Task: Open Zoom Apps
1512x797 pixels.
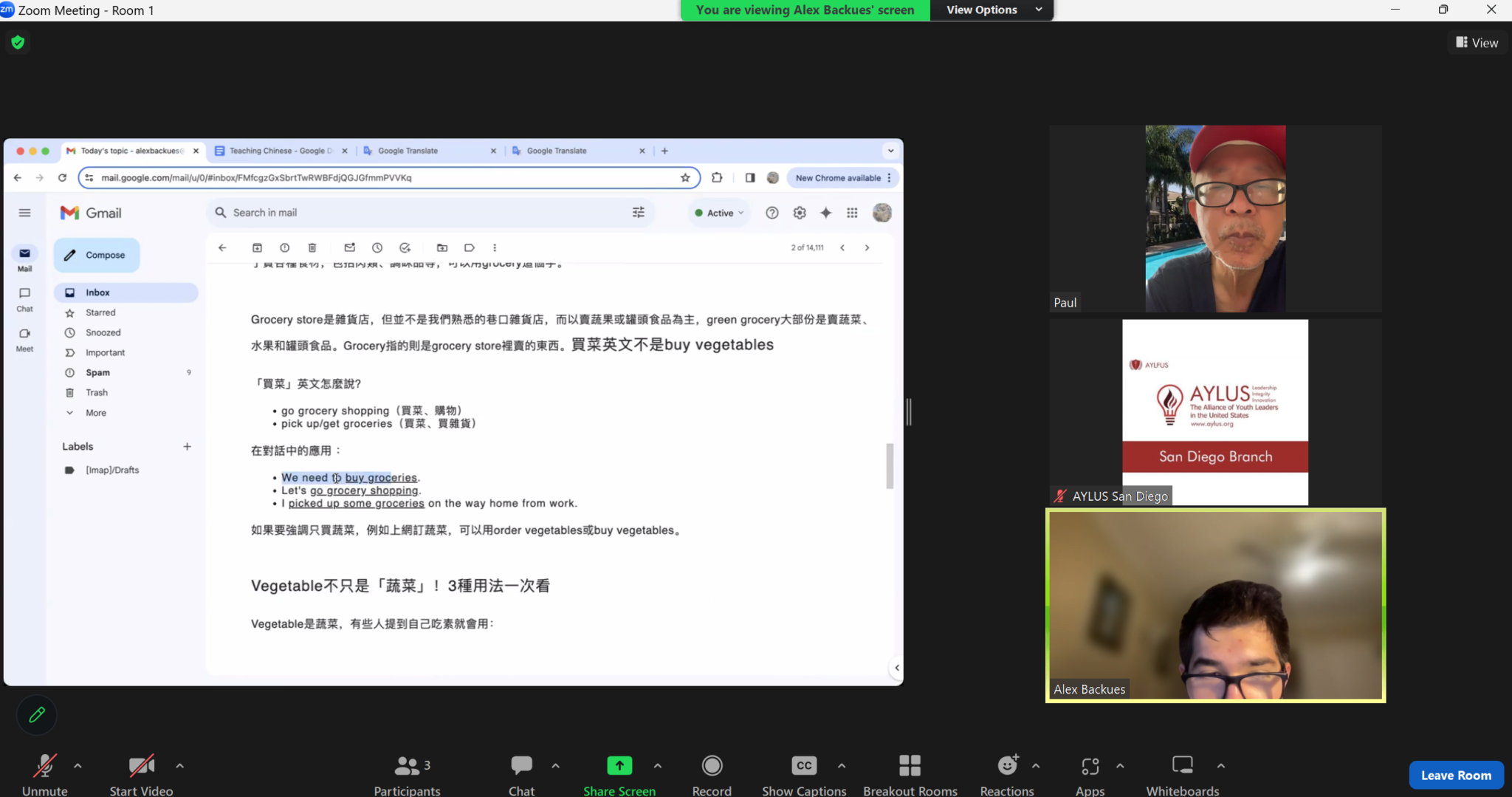Action: [x=1090, y=774]
